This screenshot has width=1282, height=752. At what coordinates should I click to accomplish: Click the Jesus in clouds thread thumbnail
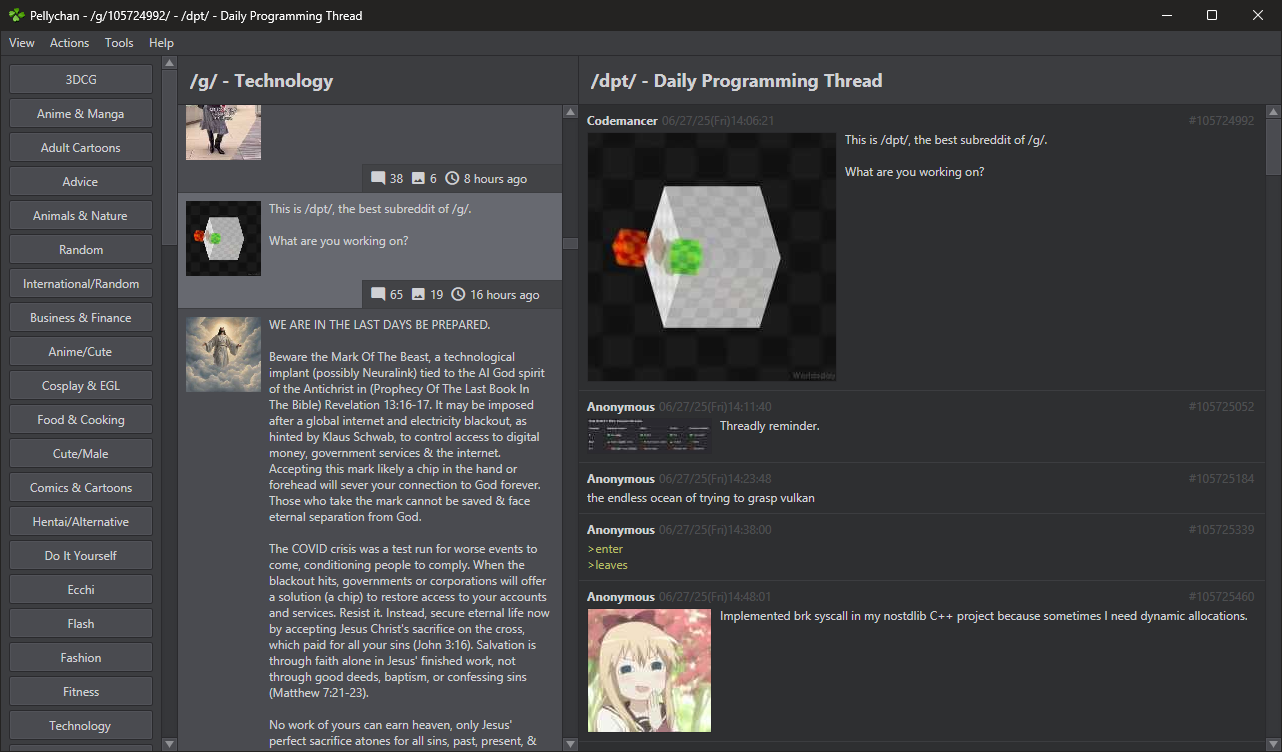223,354
